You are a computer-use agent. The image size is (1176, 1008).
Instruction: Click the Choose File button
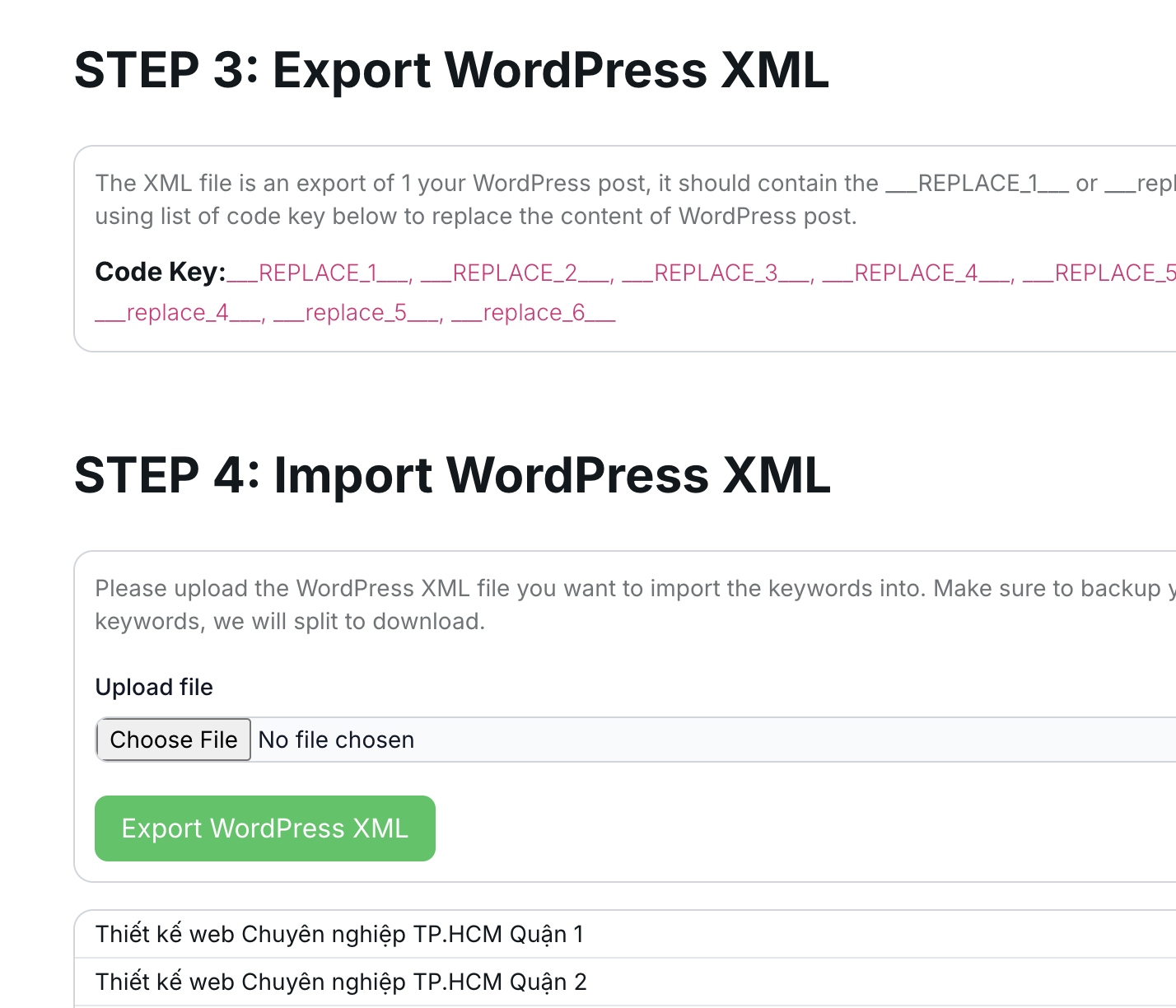click(x=174, y=740)
